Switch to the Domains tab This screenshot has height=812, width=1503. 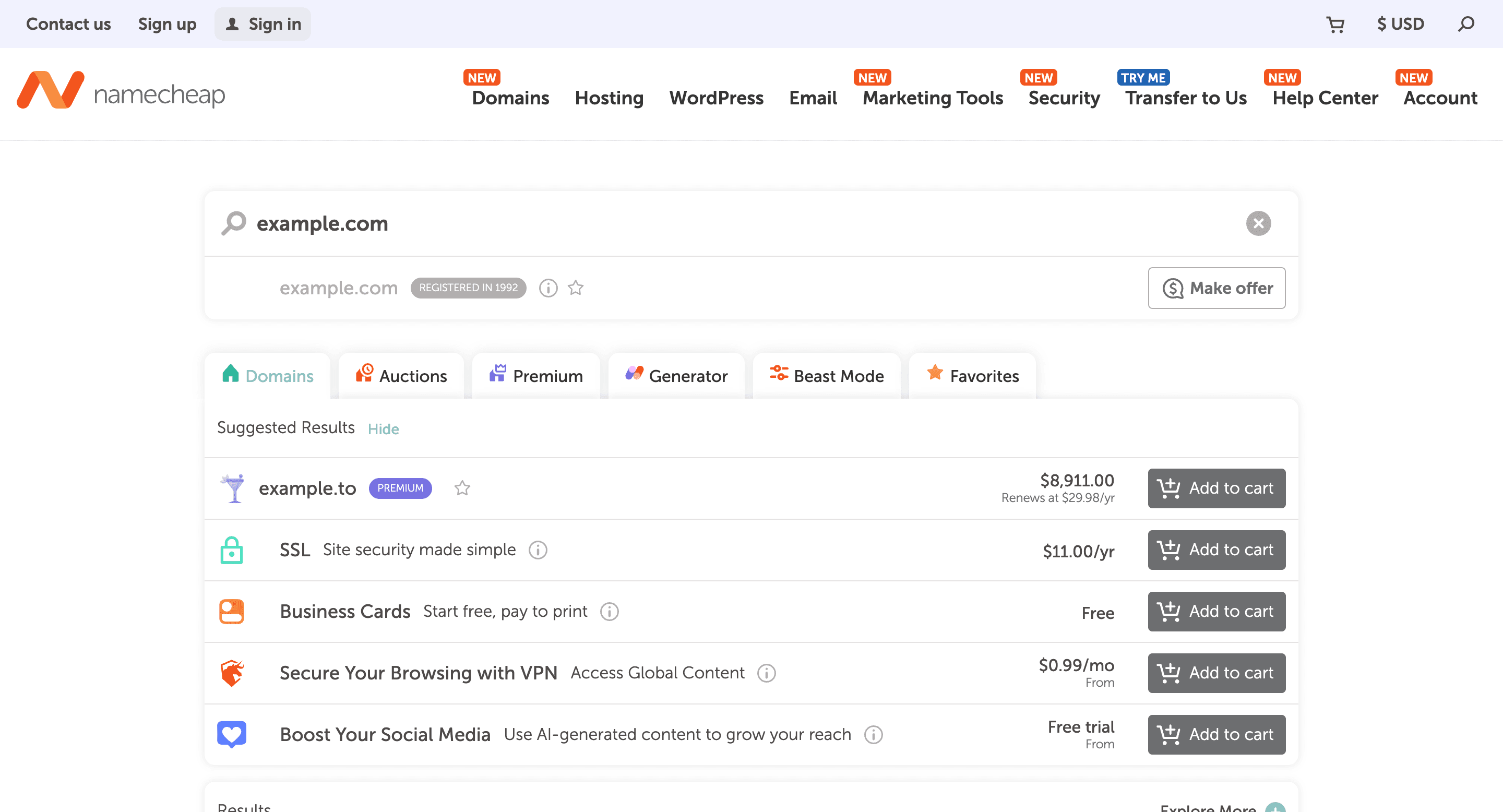click(268, 376)
